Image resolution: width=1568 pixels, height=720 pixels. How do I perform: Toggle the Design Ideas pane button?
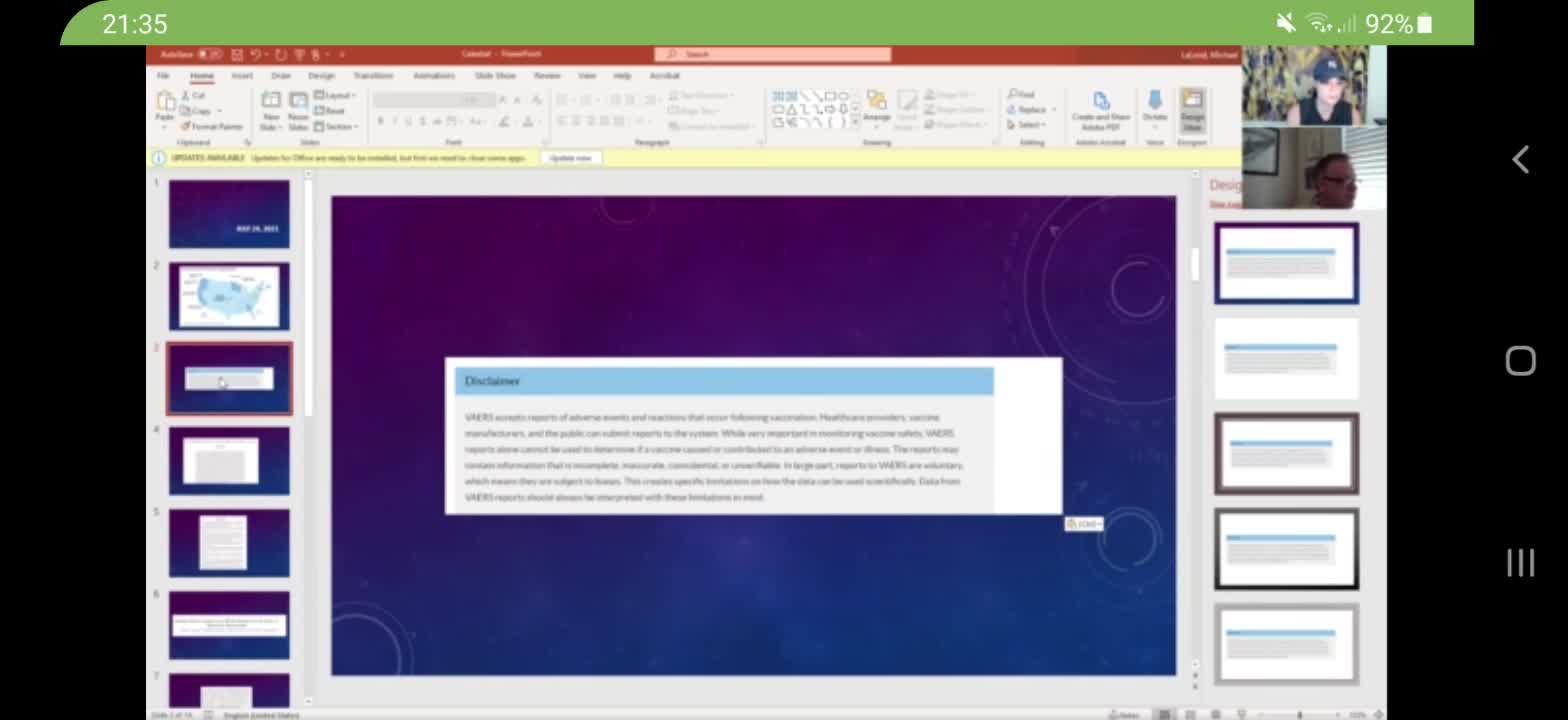1192,110
